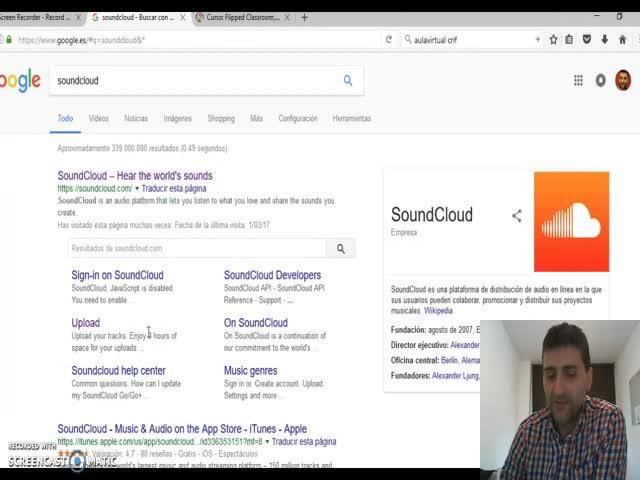Select the Todo search tab

(65, 118)
